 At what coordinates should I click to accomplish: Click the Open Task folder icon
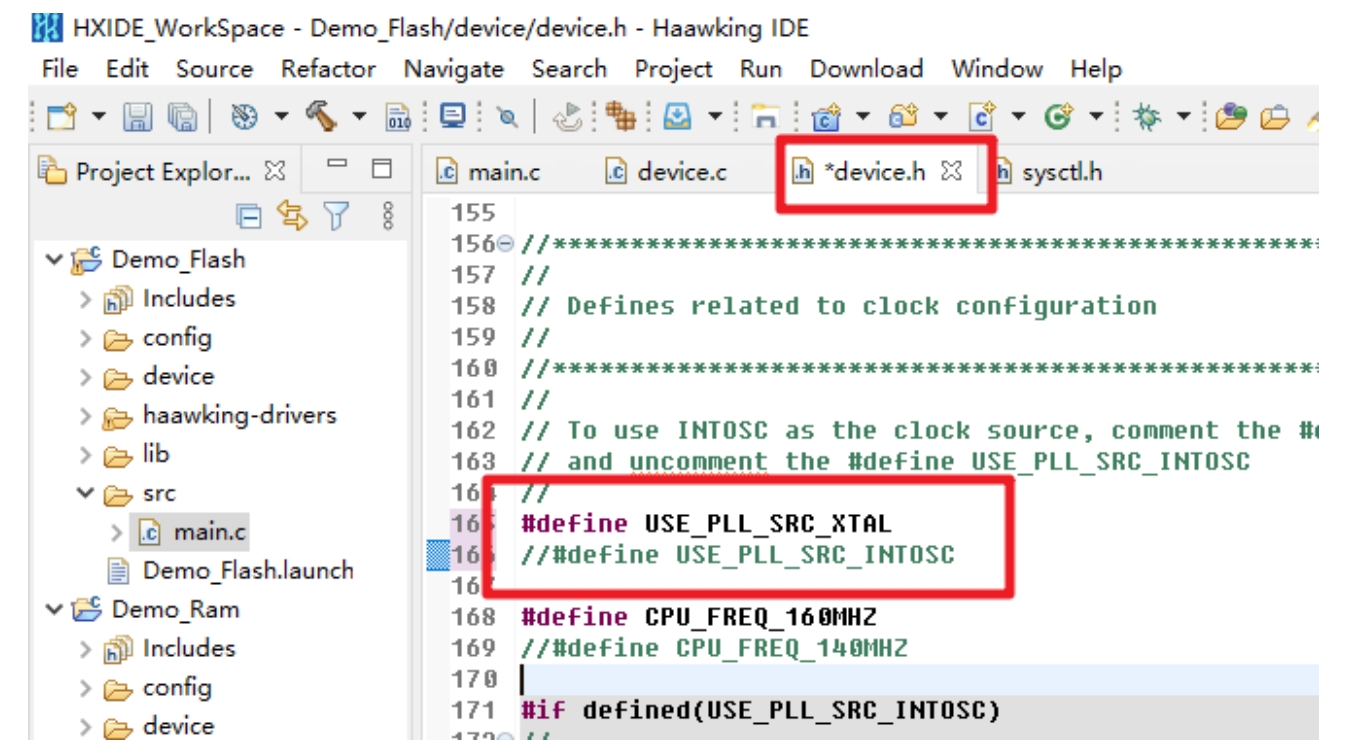pyautogui.click(x=1274, y=118)
